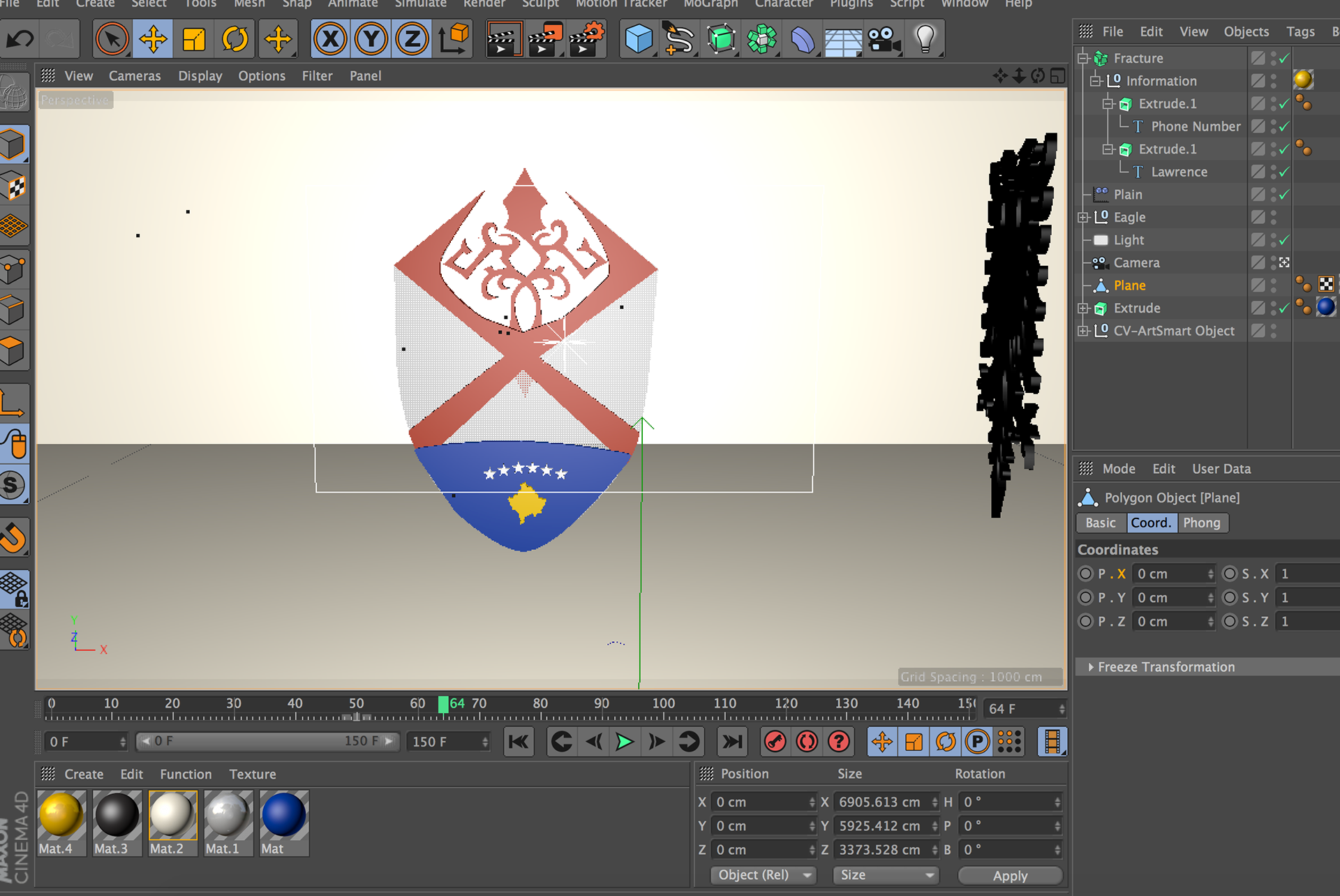Toggle the Fracture object's enable checkmark
Viewport: 1340px width, 896px height.
click(1284, 59)
